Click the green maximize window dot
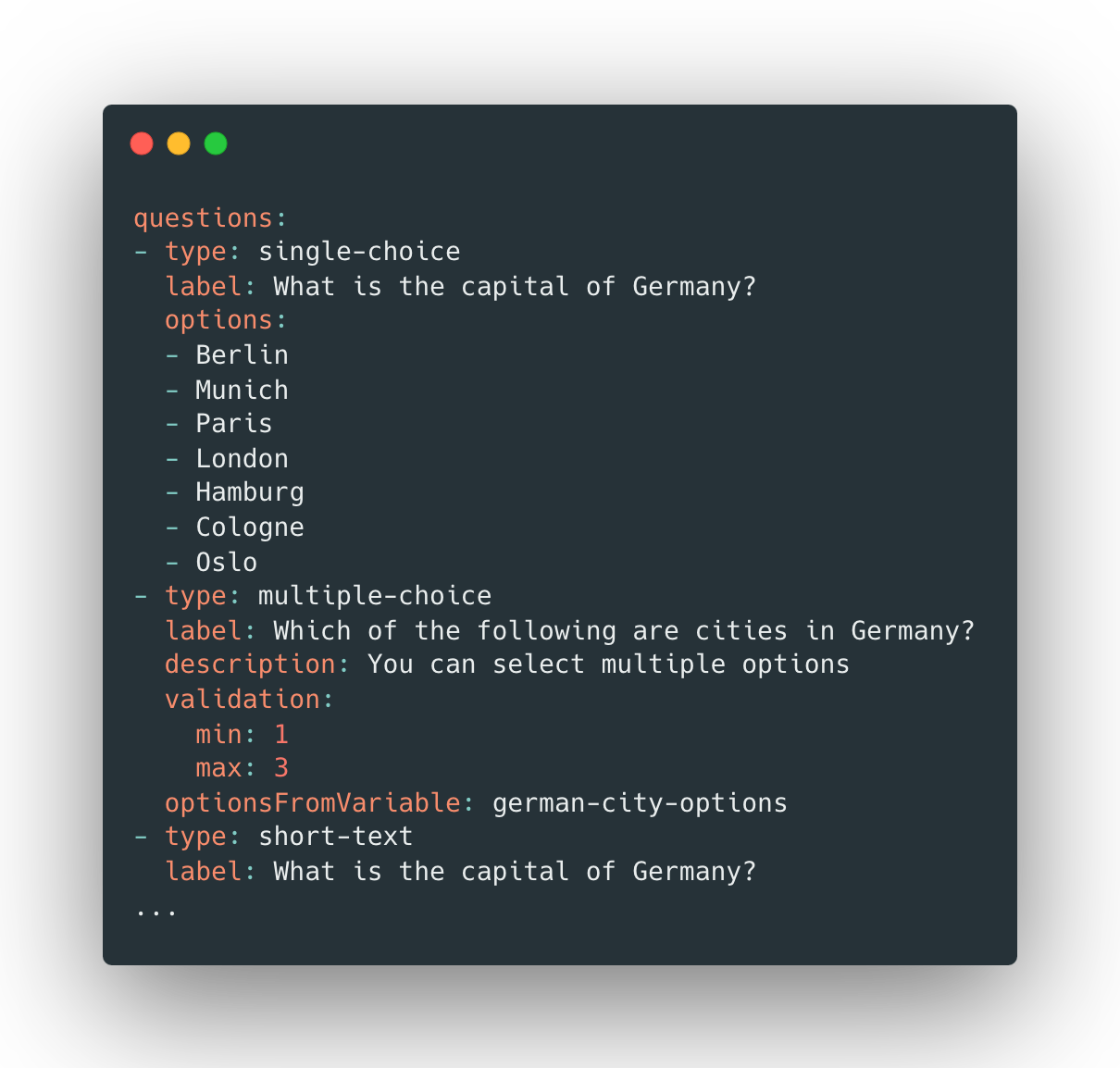1120x1068 pixels. click(x=216, y=143)
